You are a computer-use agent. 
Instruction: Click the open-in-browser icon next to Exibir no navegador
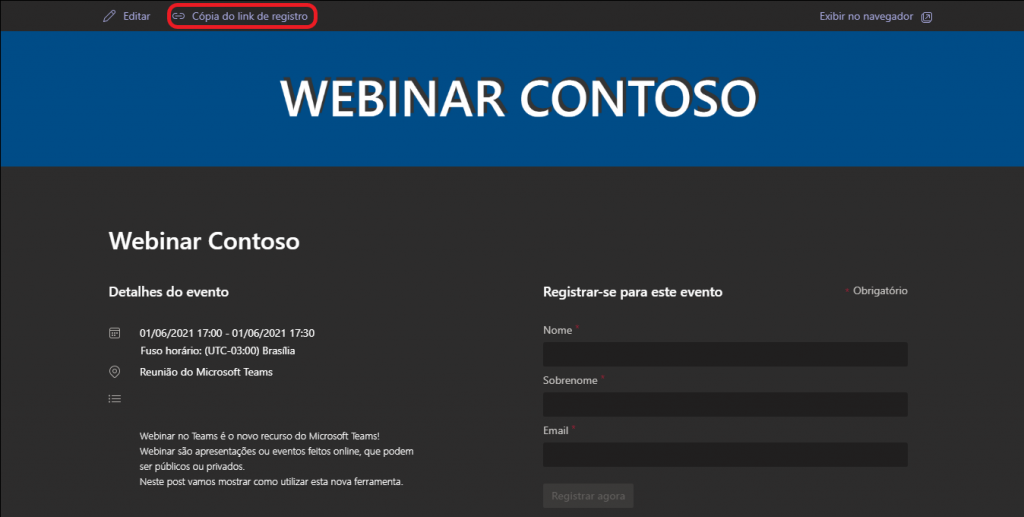coord(926,17)
